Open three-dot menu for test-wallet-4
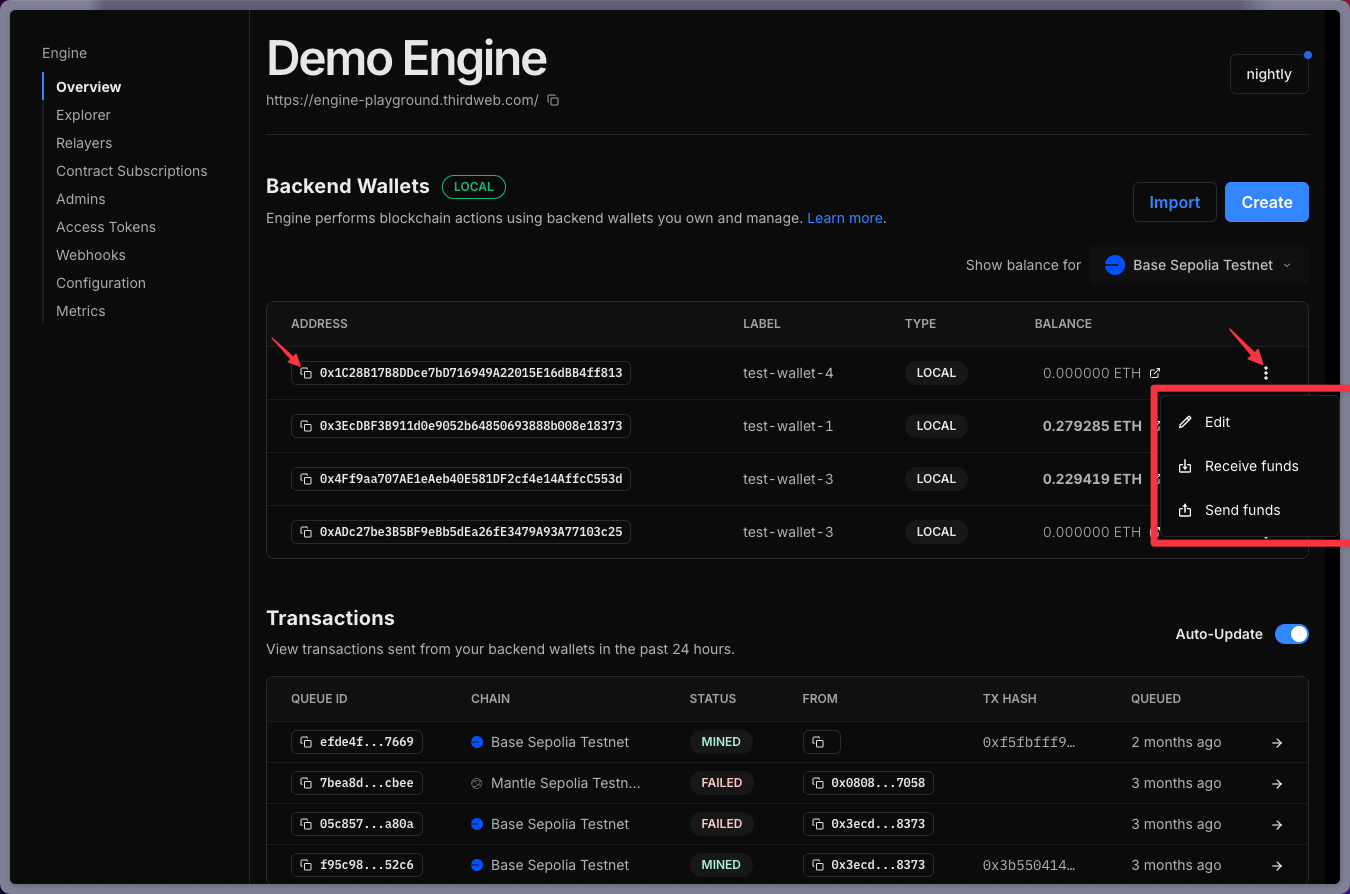Image resolution: width=1350 pixels, height=894 pixels. [x=1266, y=373]
